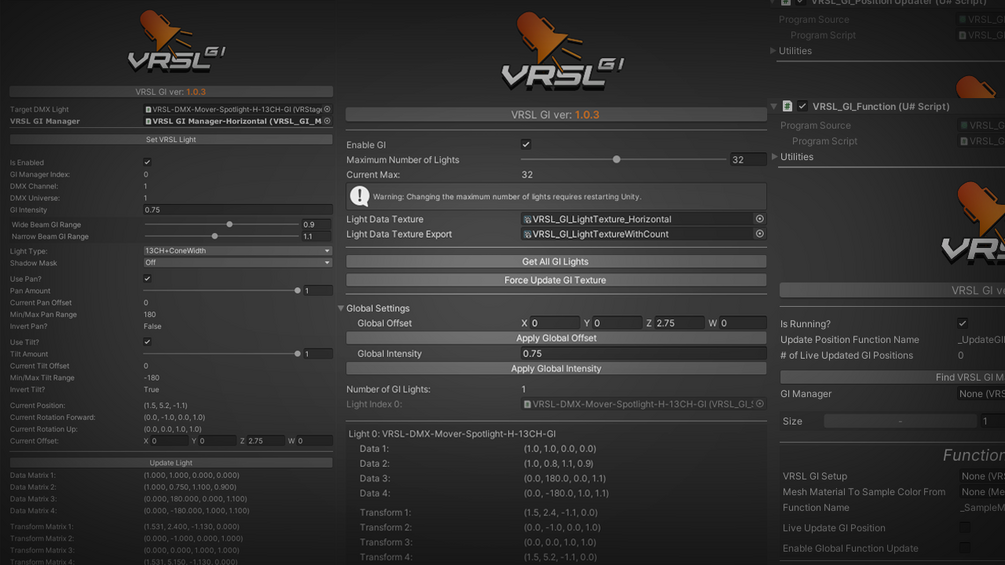Click the Current Offset Z field

point(265,441)
